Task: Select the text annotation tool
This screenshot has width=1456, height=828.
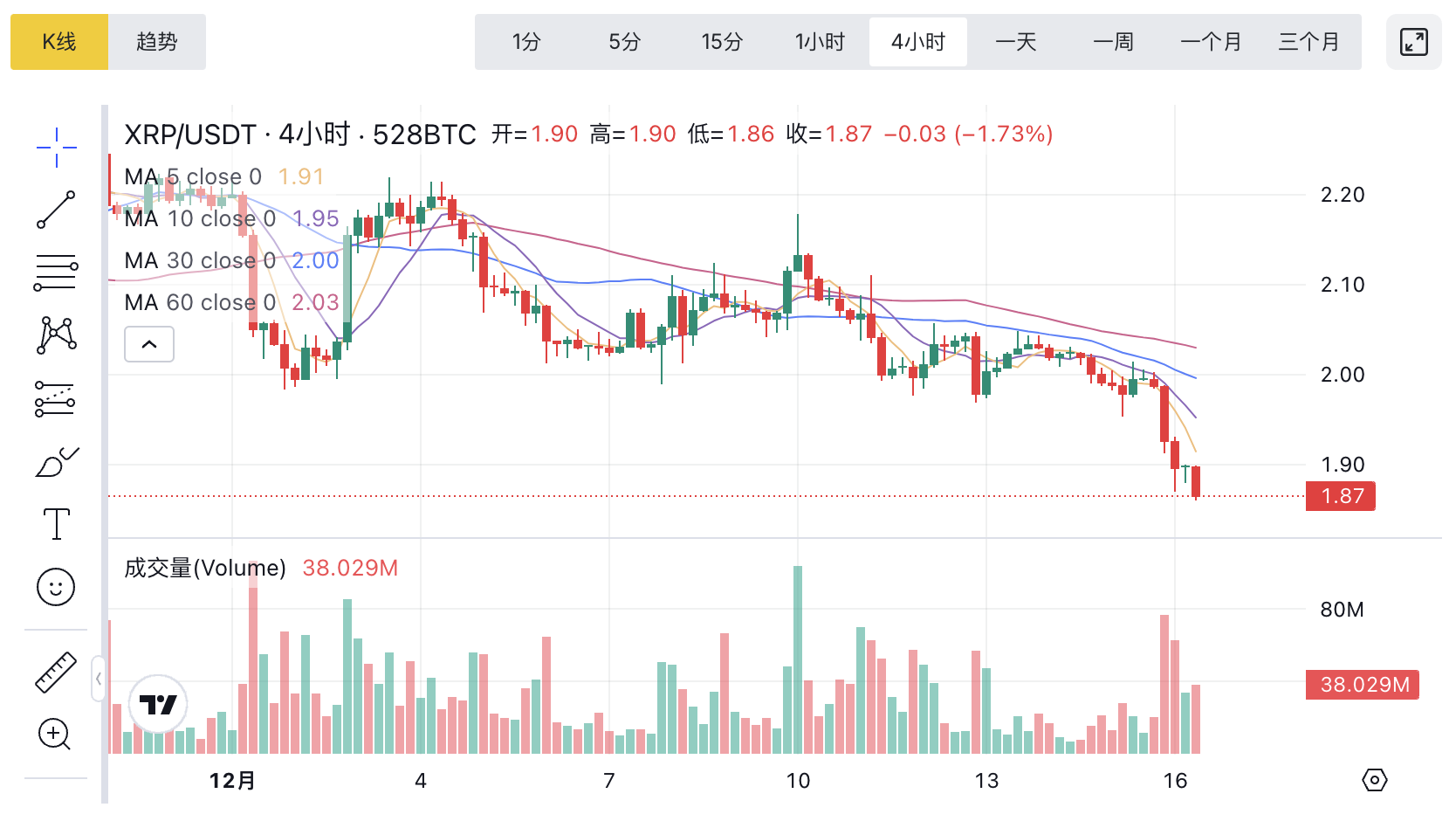Action: 56,524
